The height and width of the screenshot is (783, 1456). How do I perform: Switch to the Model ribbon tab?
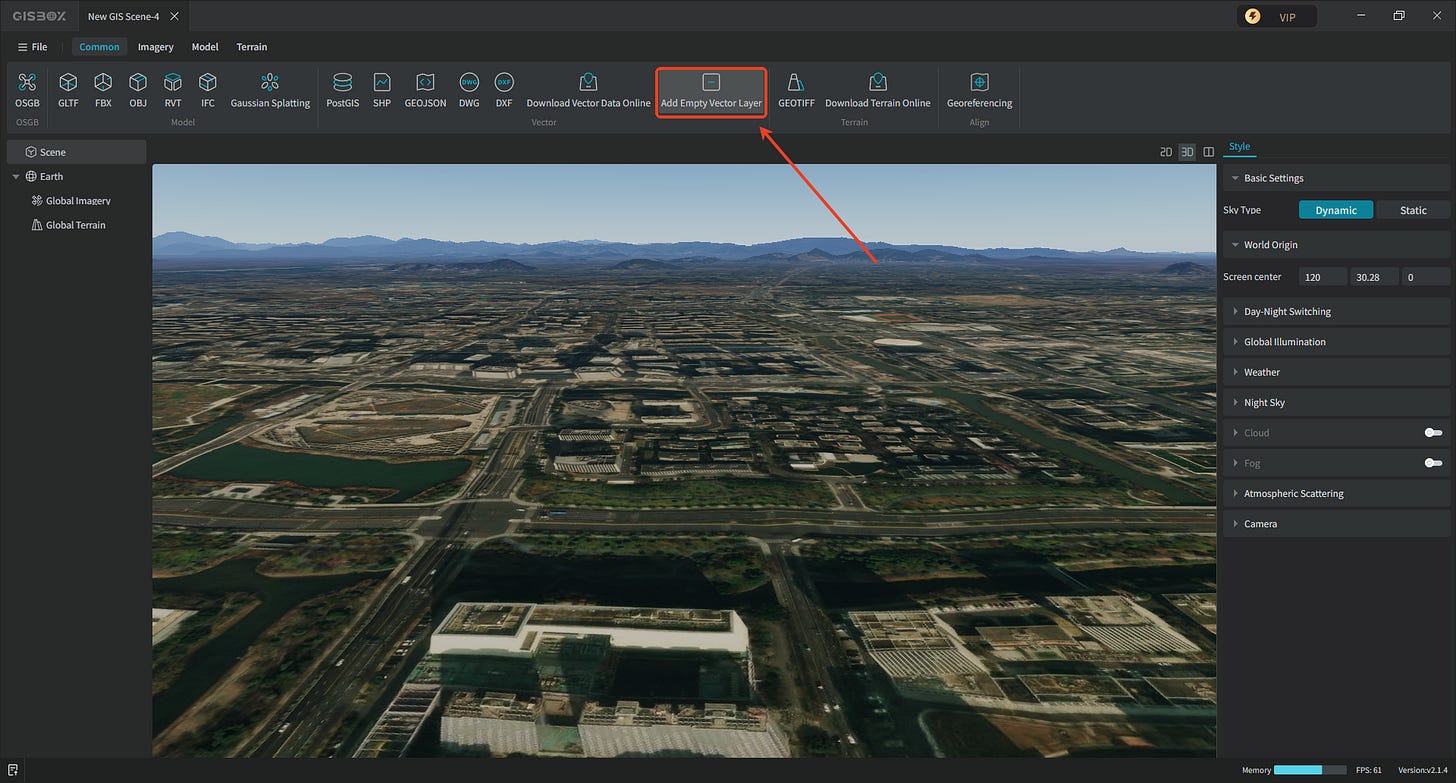tap(205, 47)
